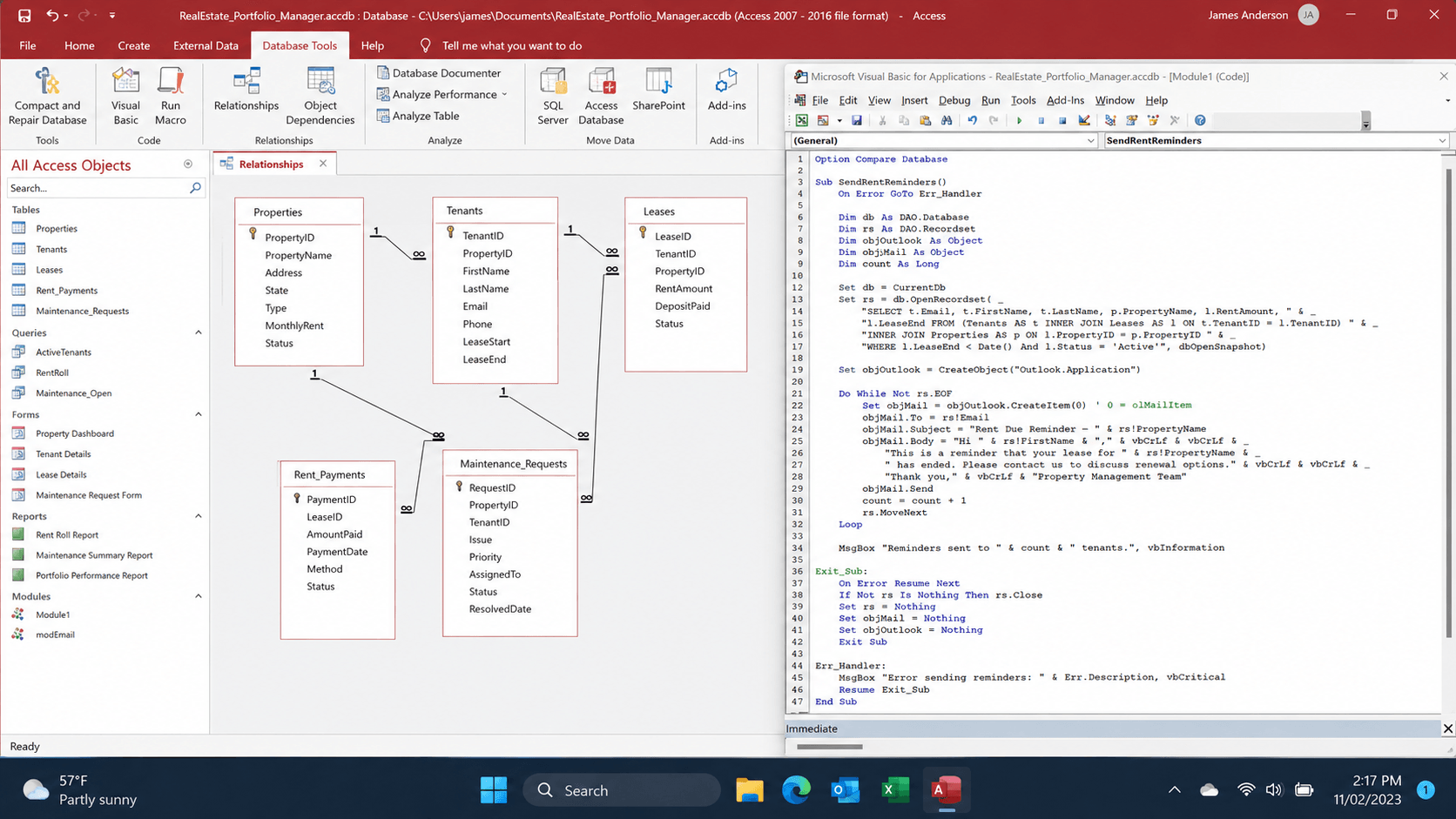Screen dimensions: 1456x819
Task: Open Debug menu in VBA editor
Action: tap(954, 100)
